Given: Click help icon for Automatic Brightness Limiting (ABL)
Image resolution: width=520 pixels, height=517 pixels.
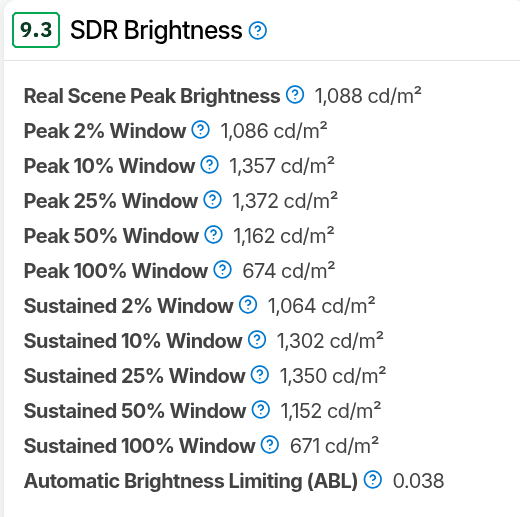Looking at the screenshot, I should (x=373, y=480).
